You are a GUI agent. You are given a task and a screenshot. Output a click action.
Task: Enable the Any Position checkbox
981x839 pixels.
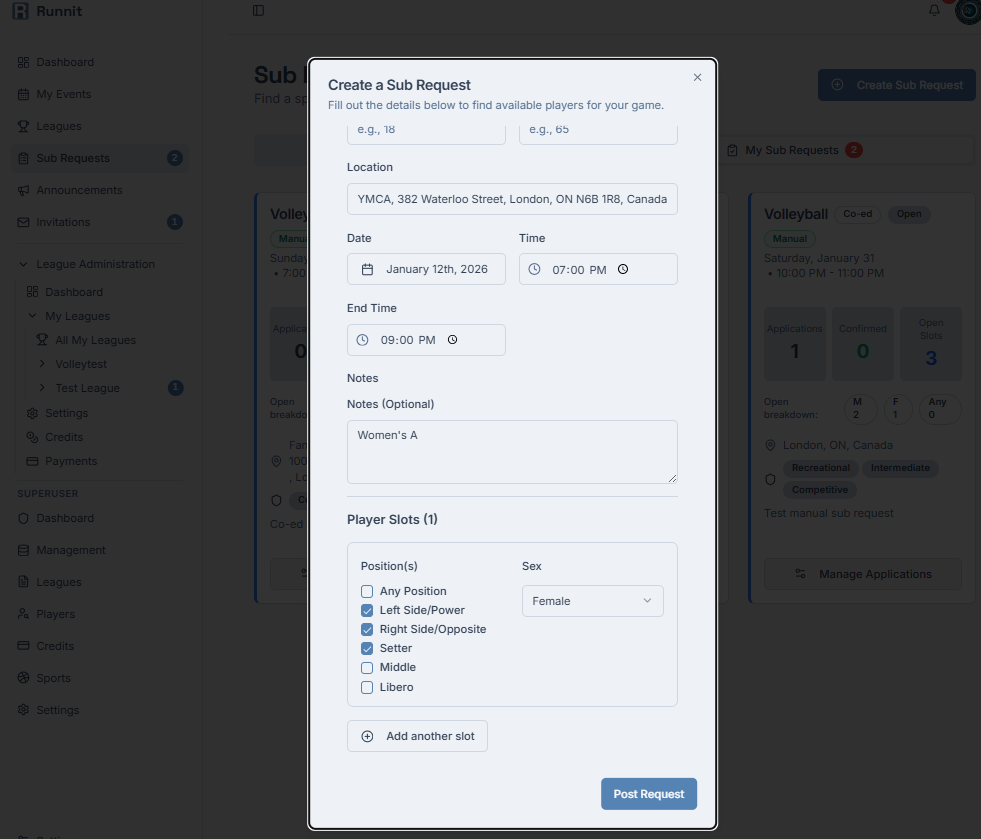click(x=367, y=591)
